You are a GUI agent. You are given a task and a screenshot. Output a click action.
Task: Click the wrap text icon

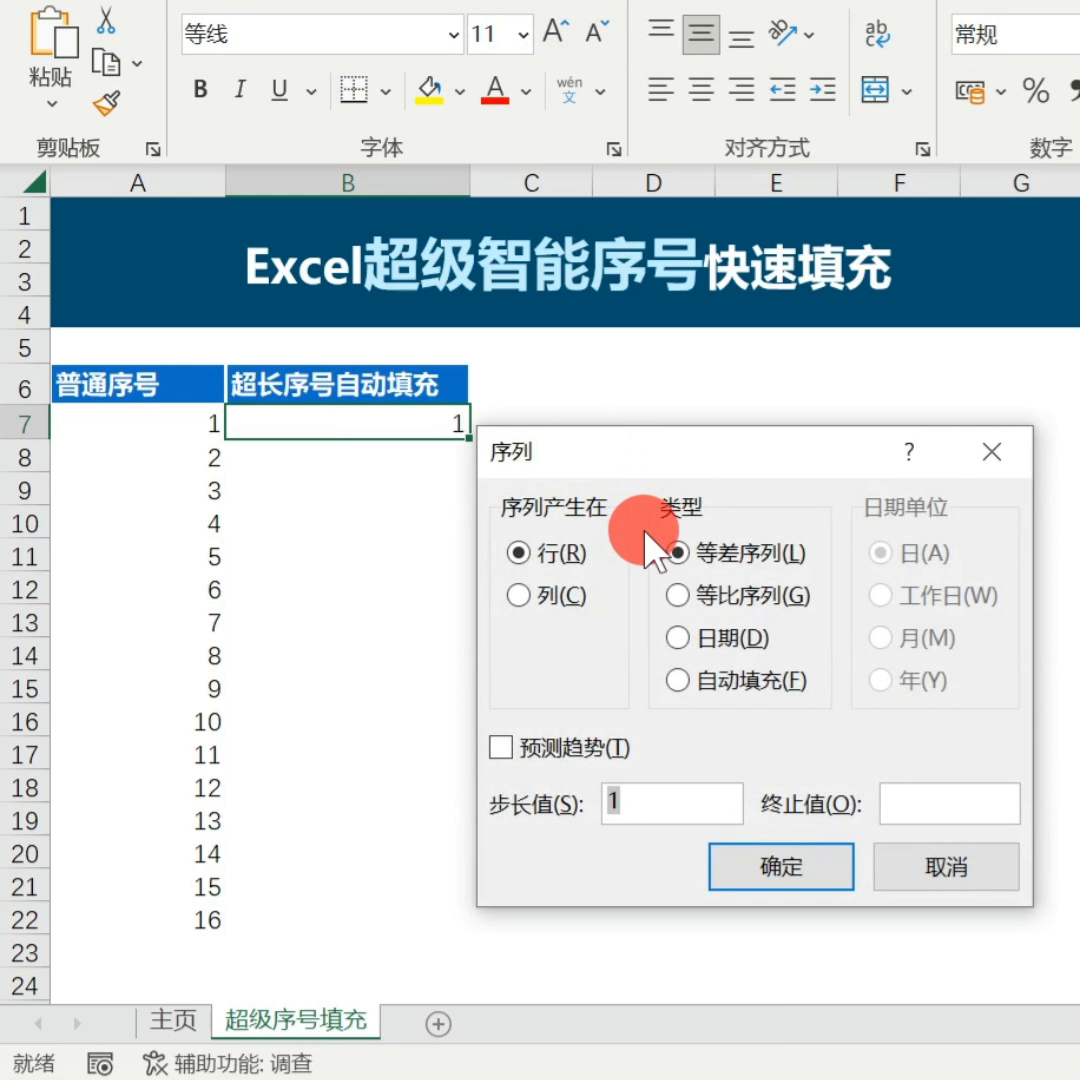[x=877, y=34]
